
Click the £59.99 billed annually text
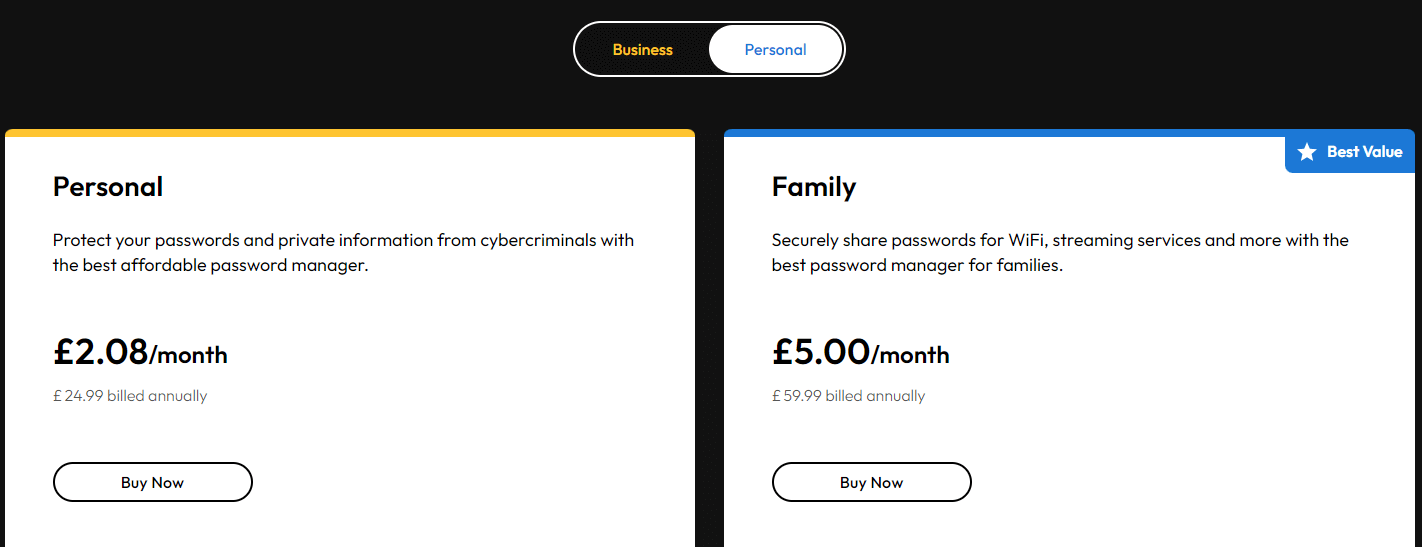coord(849,396)
